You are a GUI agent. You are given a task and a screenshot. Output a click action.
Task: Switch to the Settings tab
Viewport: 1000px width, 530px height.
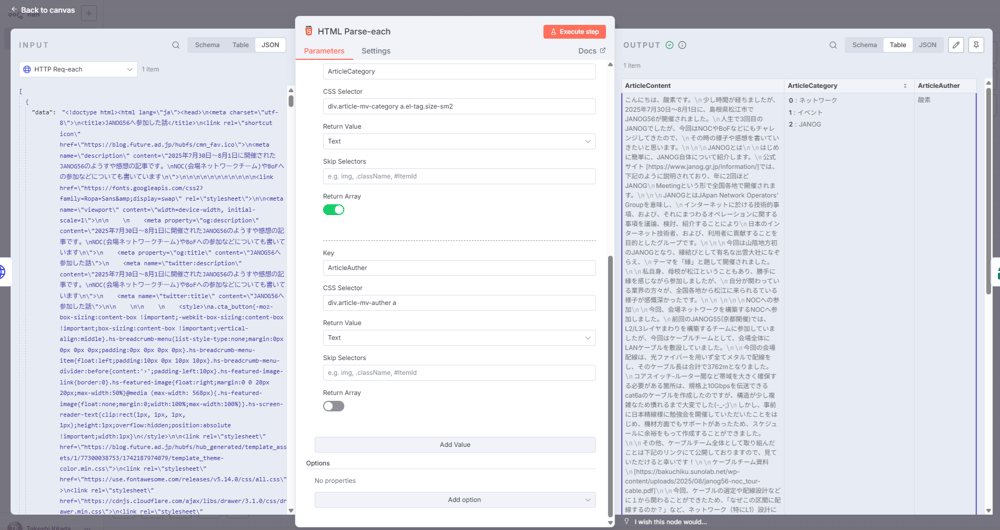[x=376, y=51]
